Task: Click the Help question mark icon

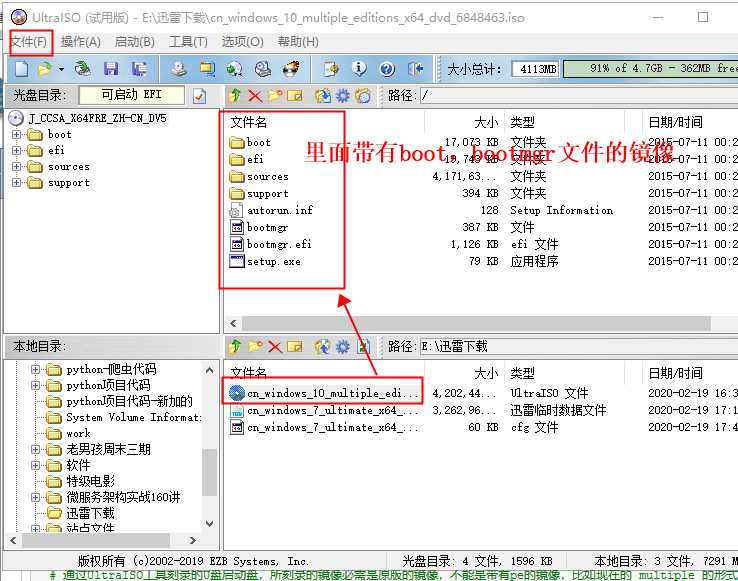Action: (387, 69)
